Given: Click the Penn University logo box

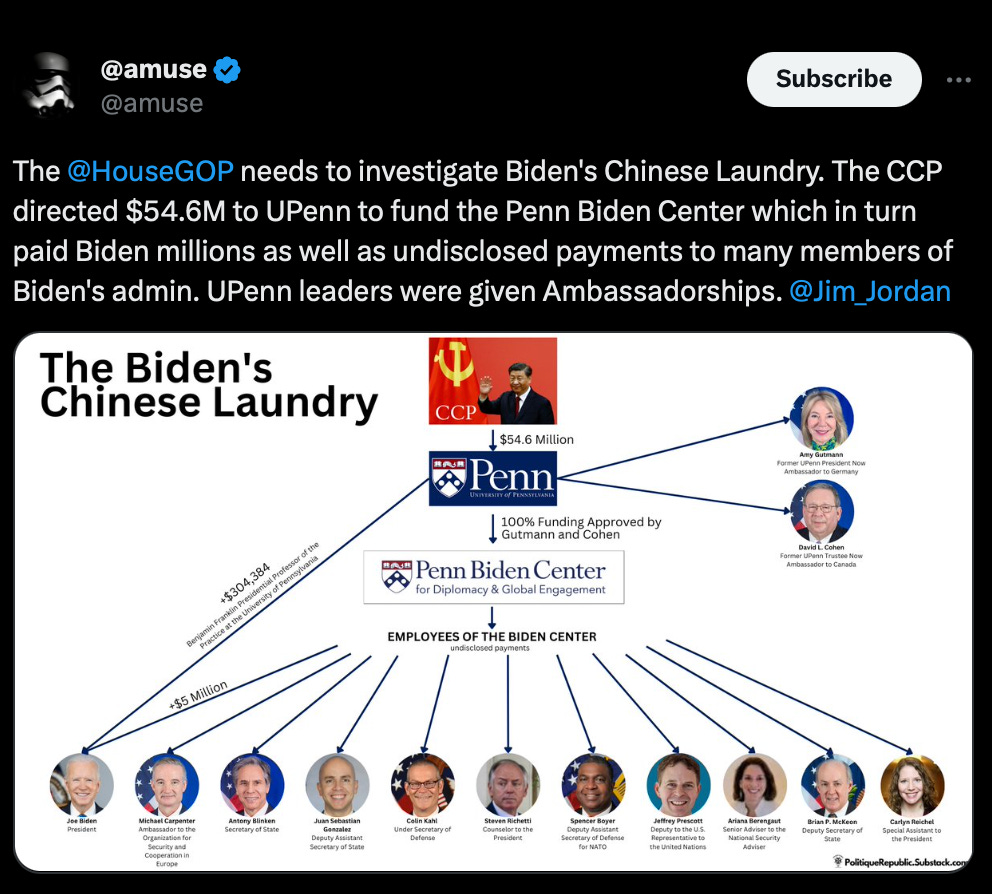Looking at the screenshot, I should 493,478.
